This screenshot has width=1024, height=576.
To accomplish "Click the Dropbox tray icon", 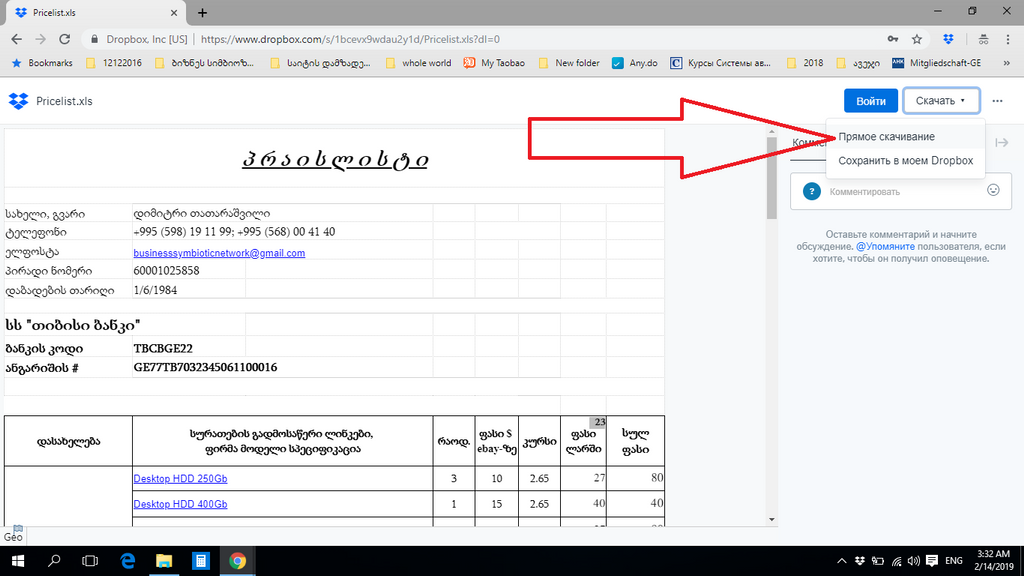I will coord(860,561).
